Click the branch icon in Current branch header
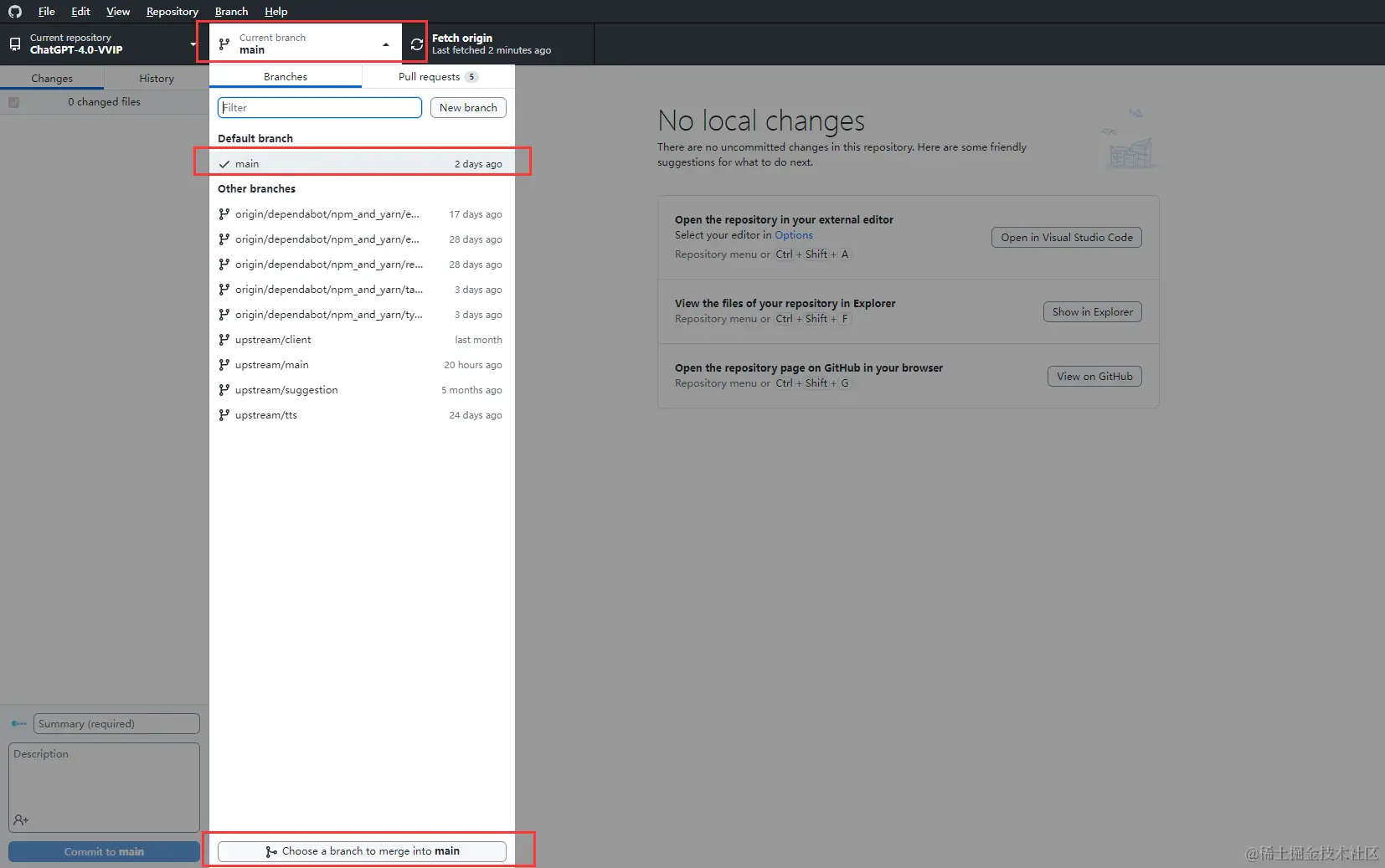The image size is (1385, 868). click(224, 44)
